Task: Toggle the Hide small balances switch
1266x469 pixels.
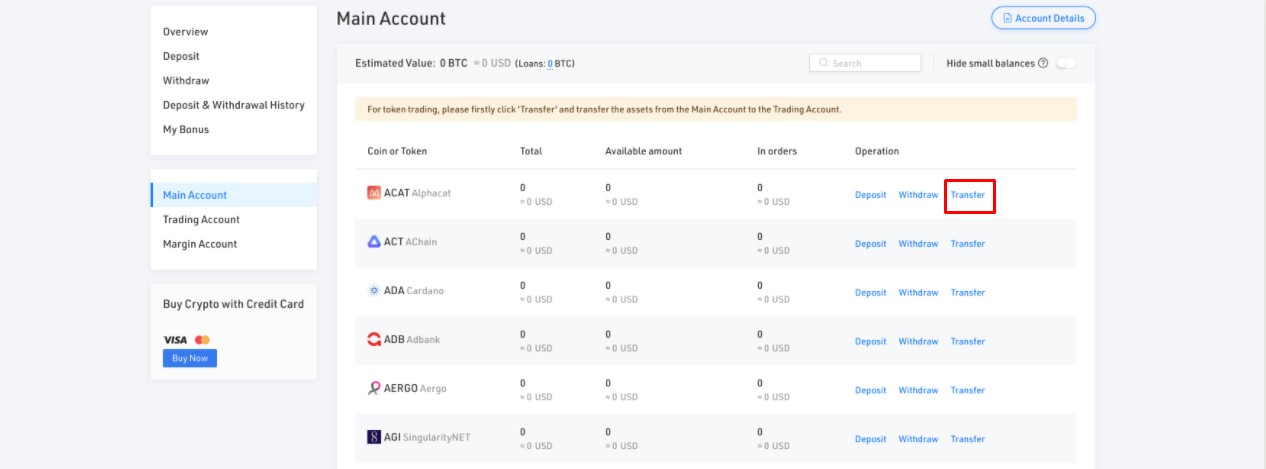Action: (1066, 63)
